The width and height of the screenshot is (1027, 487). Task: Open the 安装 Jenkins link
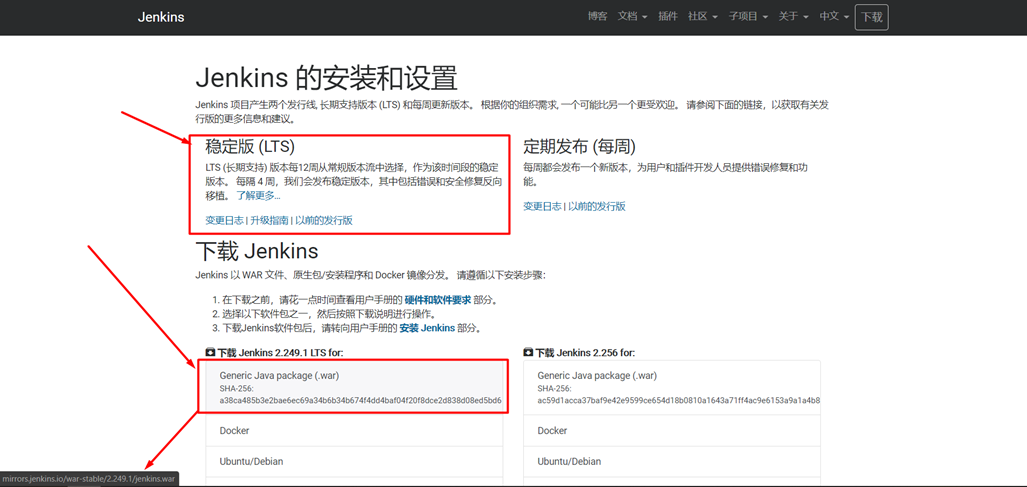(x=427, y=328)
